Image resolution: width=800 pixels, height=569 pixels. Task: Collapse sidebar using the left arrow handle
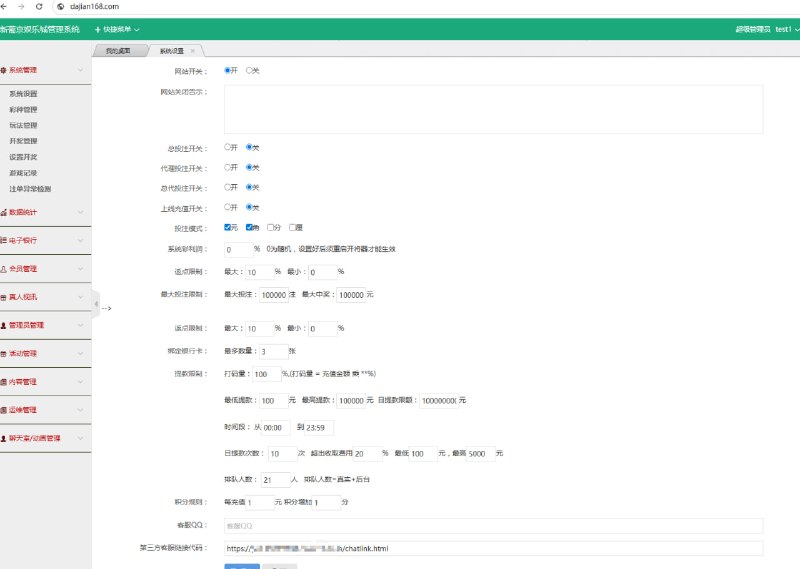(96, 303)
